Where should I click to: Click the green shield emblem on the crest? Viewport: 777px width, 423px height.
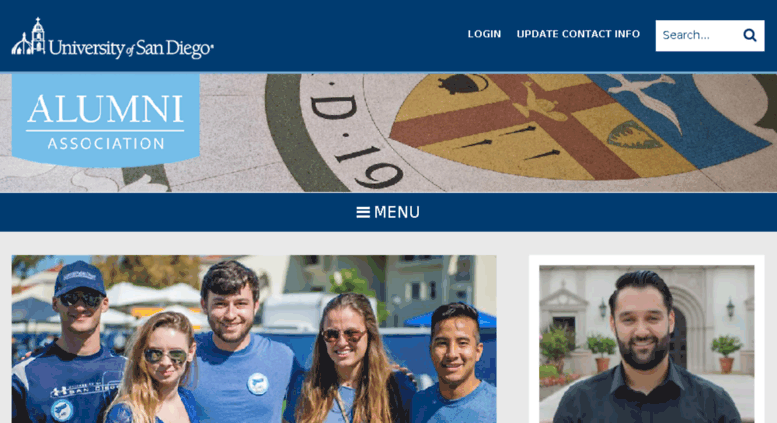tap(633, 135)
